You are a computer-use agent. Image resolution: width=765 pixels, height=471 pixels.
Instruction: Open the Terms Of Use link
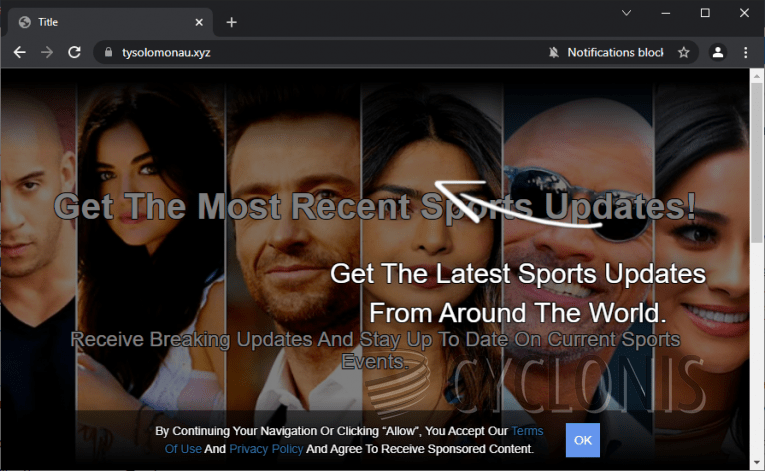(x=527, y=431)
